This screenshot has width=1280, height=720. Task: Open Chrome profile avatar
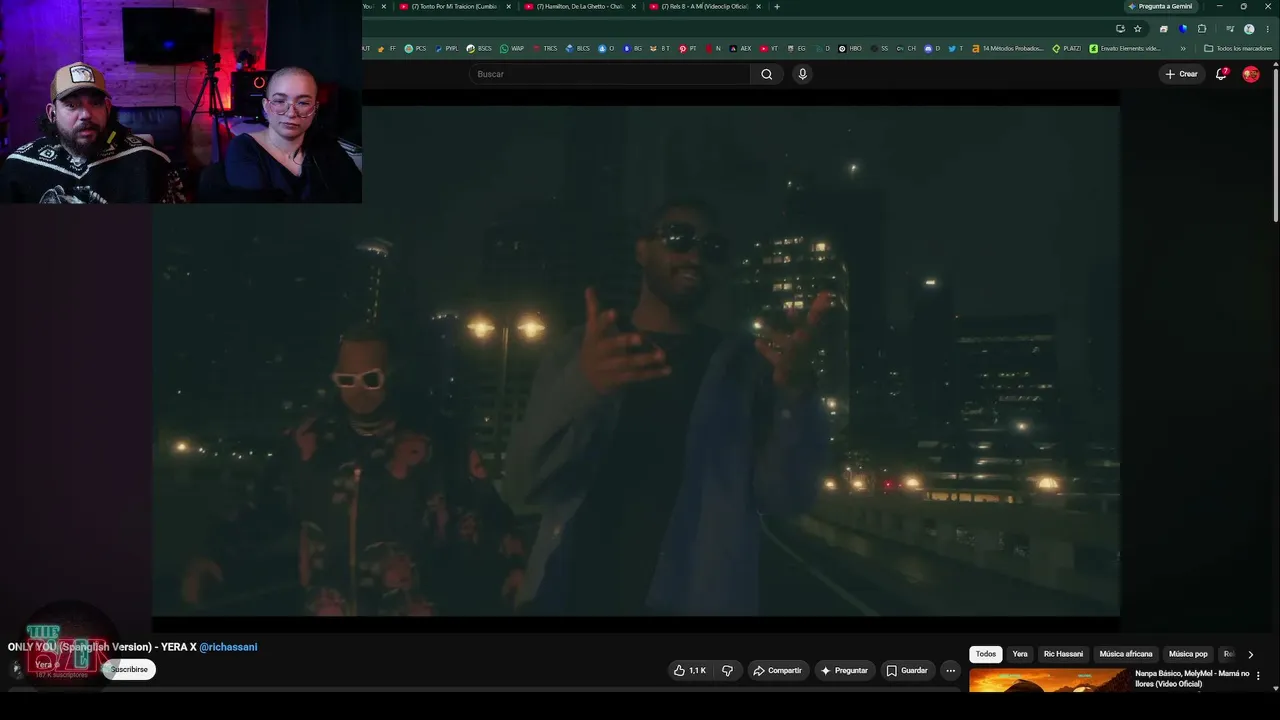tap(1249, 29)
